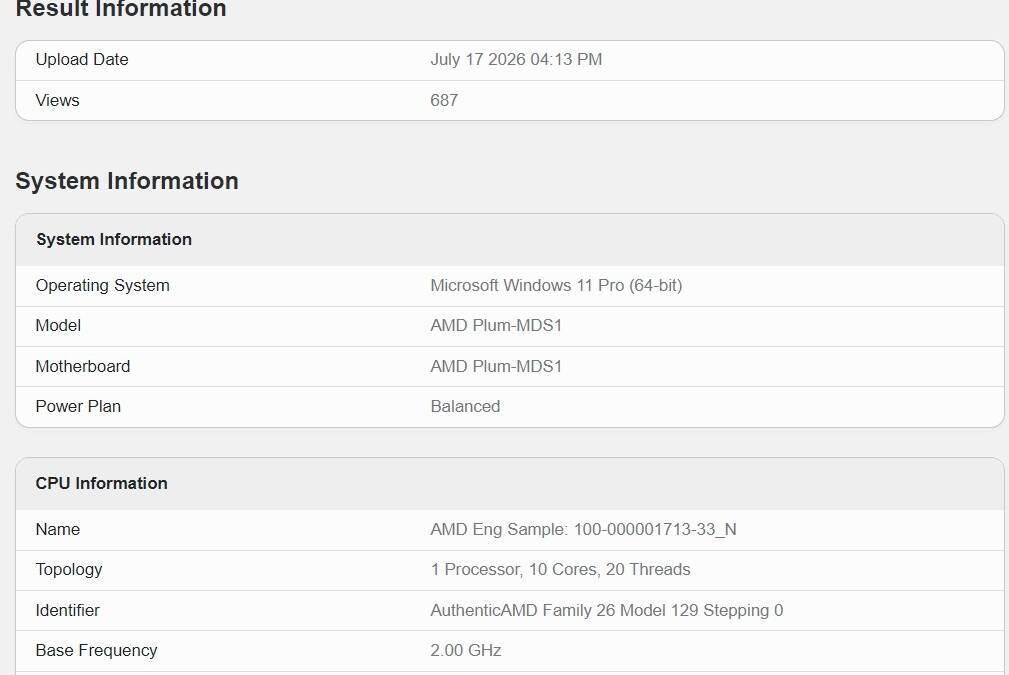Select the Name label in CPU Information
This screenshot has width=1009, height=675.
(x=57, y=529)
